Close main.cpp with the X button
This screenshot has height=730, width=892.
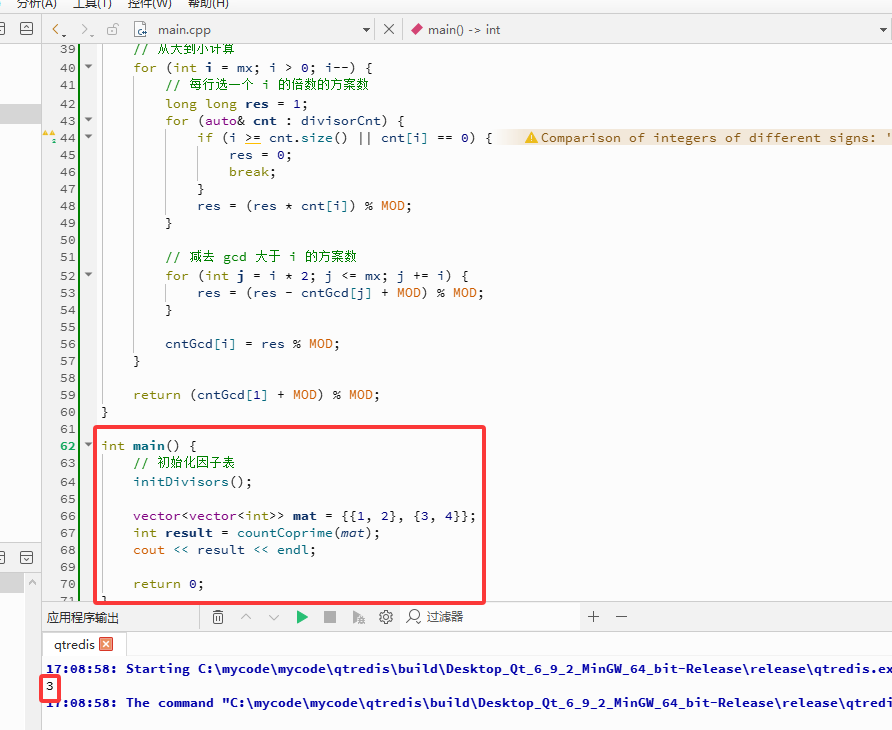click(x=389, y=29)
